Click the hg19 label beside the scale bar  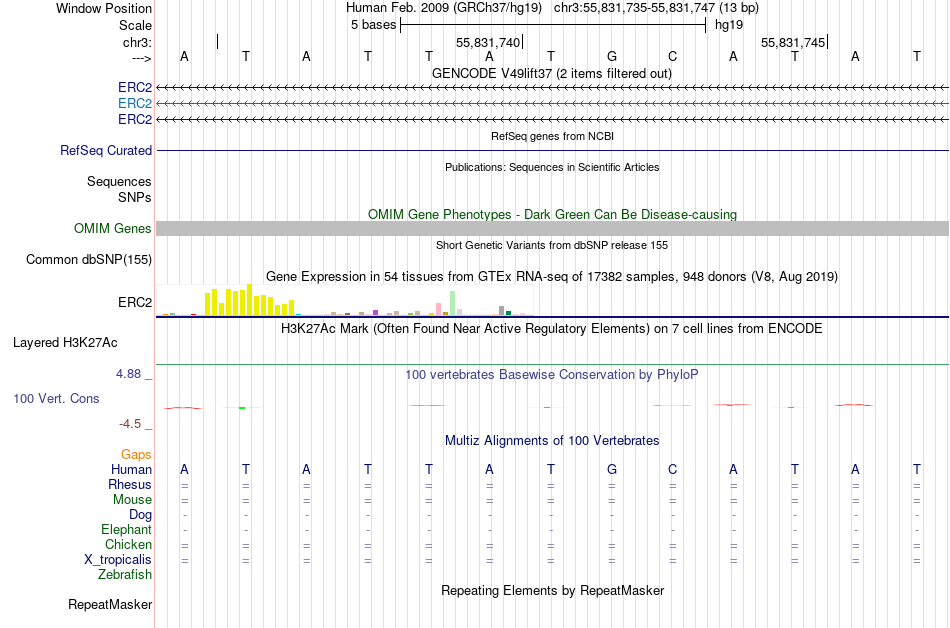pyautogui.click(x=729, y=25)
